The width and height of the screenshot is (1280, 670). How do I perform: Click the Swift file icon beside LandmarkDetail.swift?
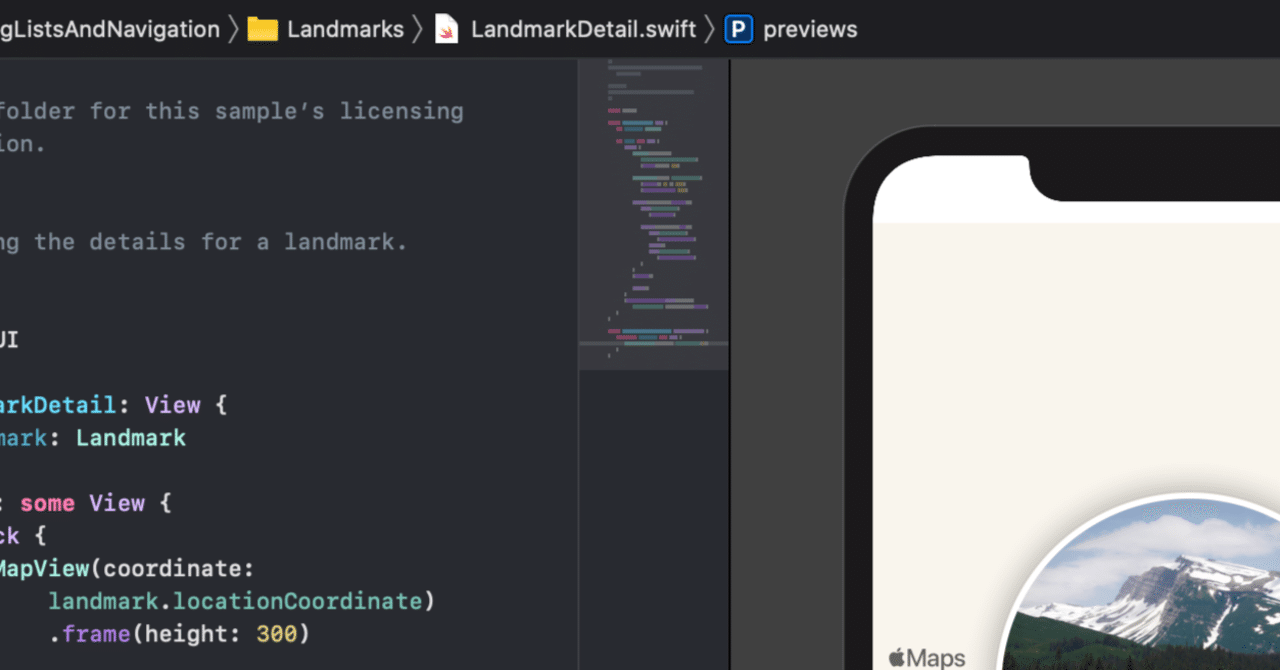click(444, 29)
